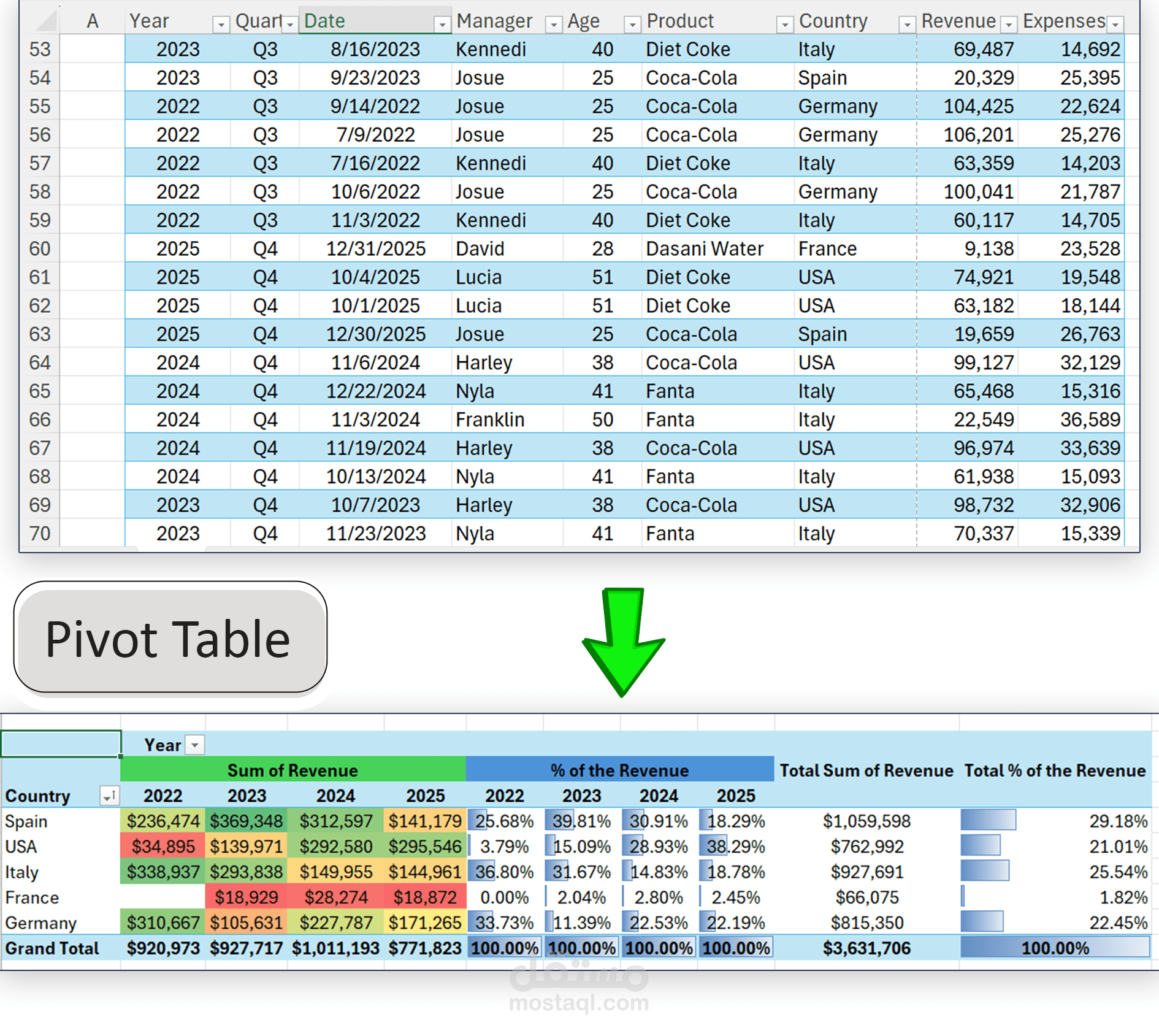Open the Manager column filter arrow
1159x1036 pixels.
[x=554, y=23]
